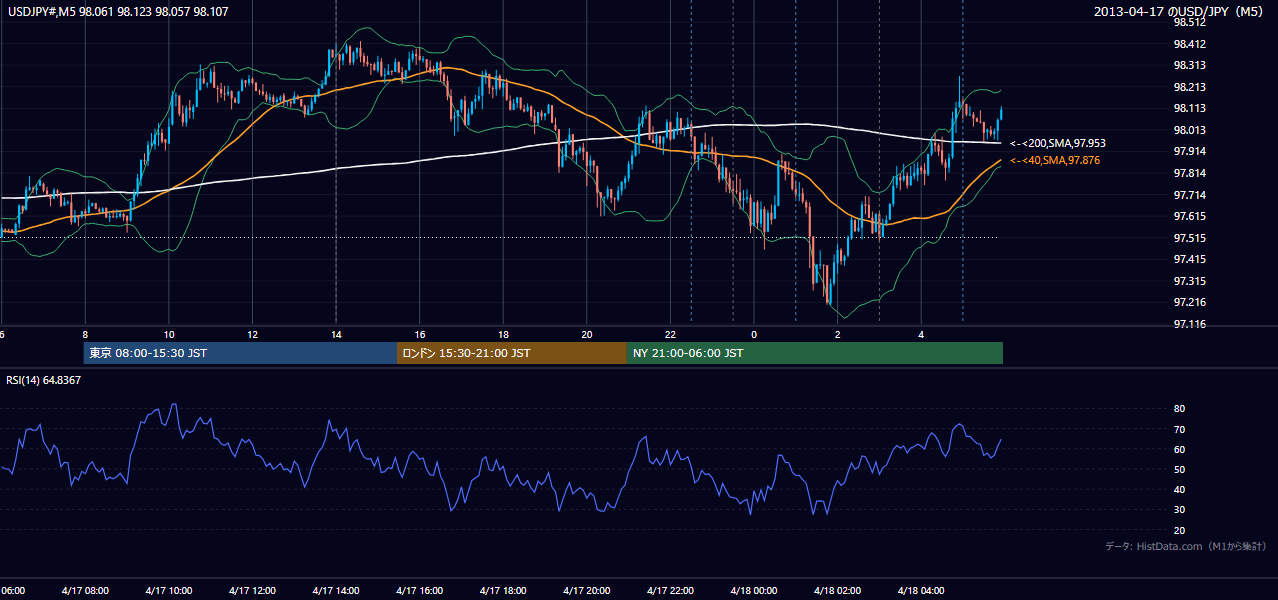Select the London 15:30-21:00 JST session bar

tap(512, 353)
